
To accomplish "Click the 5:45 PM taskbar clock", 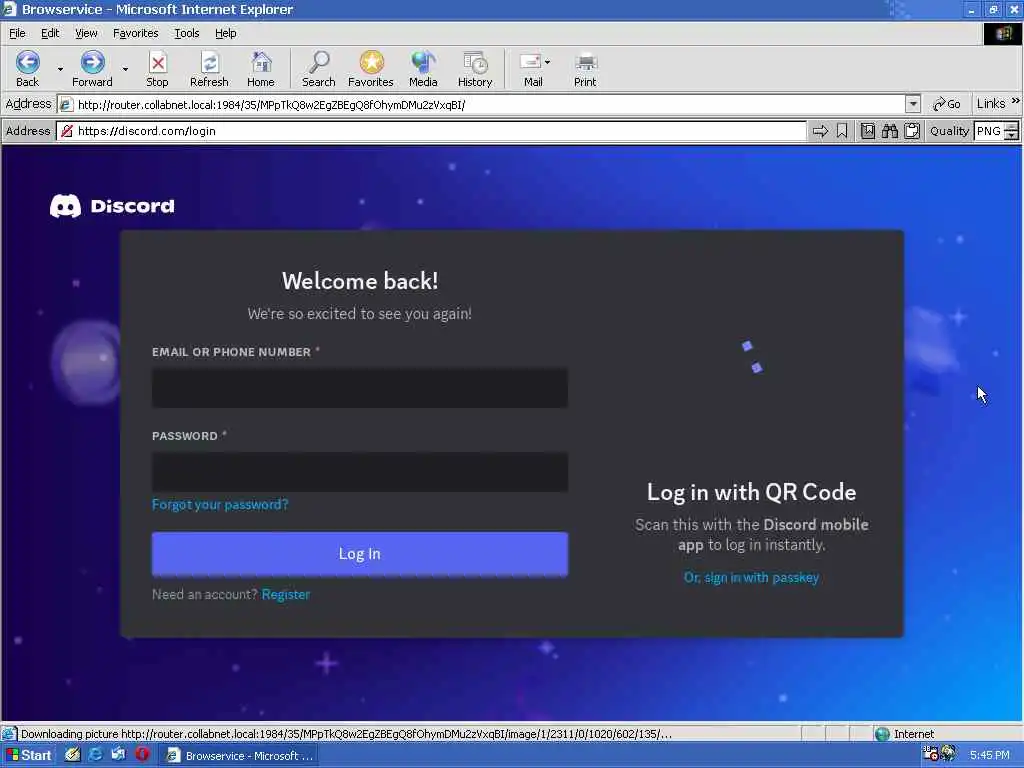I will pyautogui.click(x=990, y=755).
